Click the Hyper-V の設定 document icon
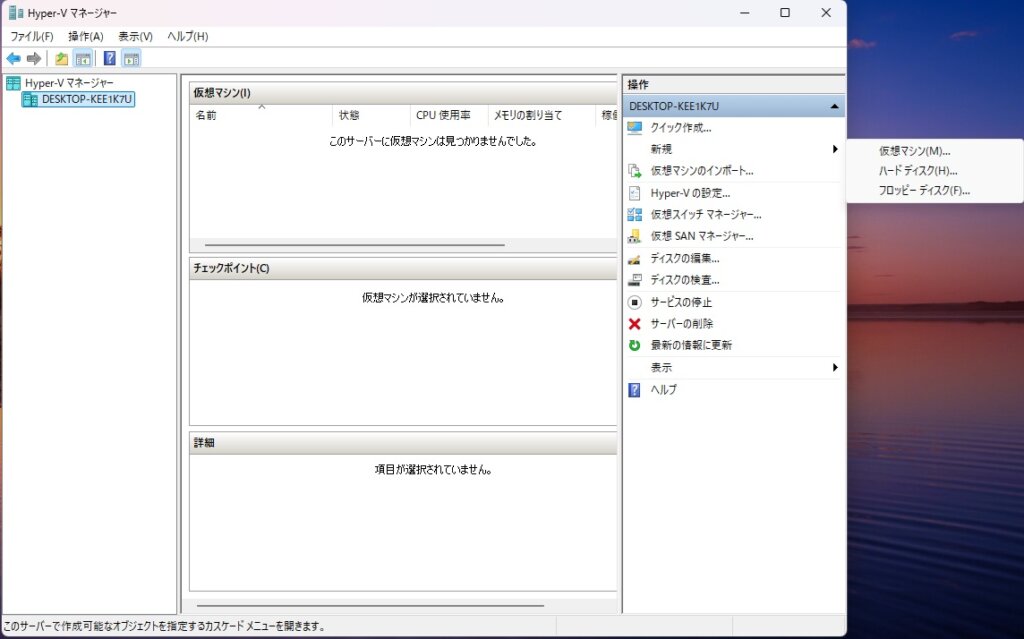 (634, 193)
